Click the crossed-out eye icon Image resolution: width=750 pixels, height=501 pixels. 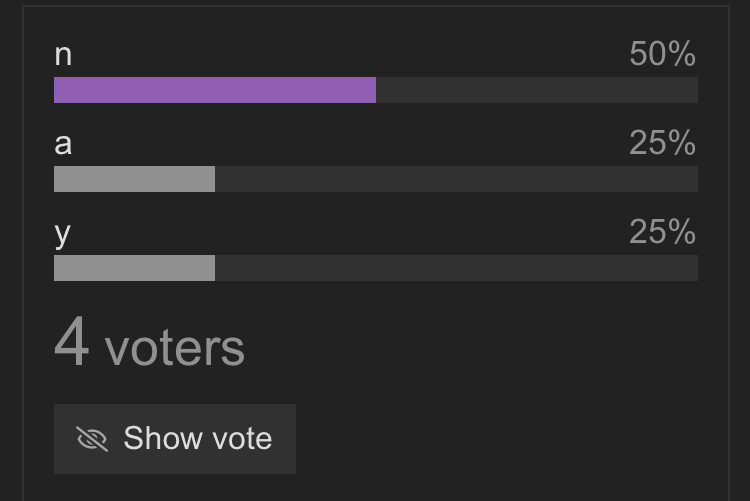[x=92, y=439]
